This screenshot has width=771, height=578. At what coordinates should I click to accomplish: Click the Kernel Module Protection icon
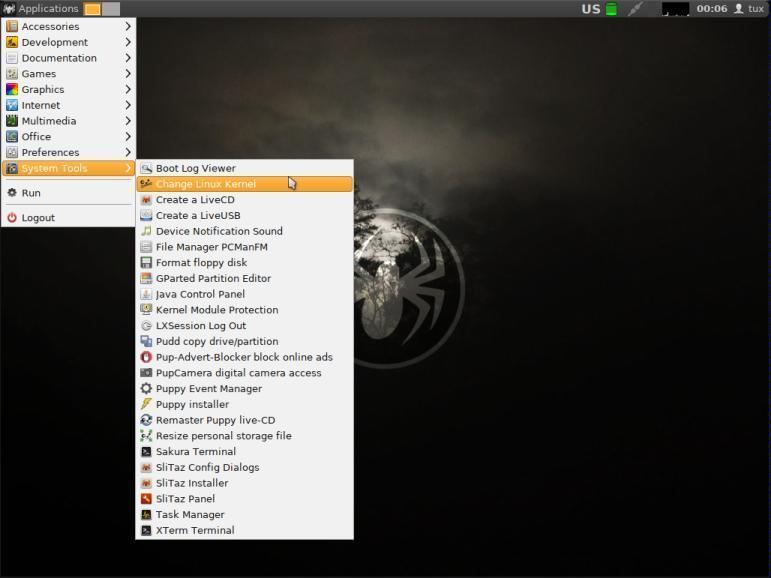[x=146, y=310]
